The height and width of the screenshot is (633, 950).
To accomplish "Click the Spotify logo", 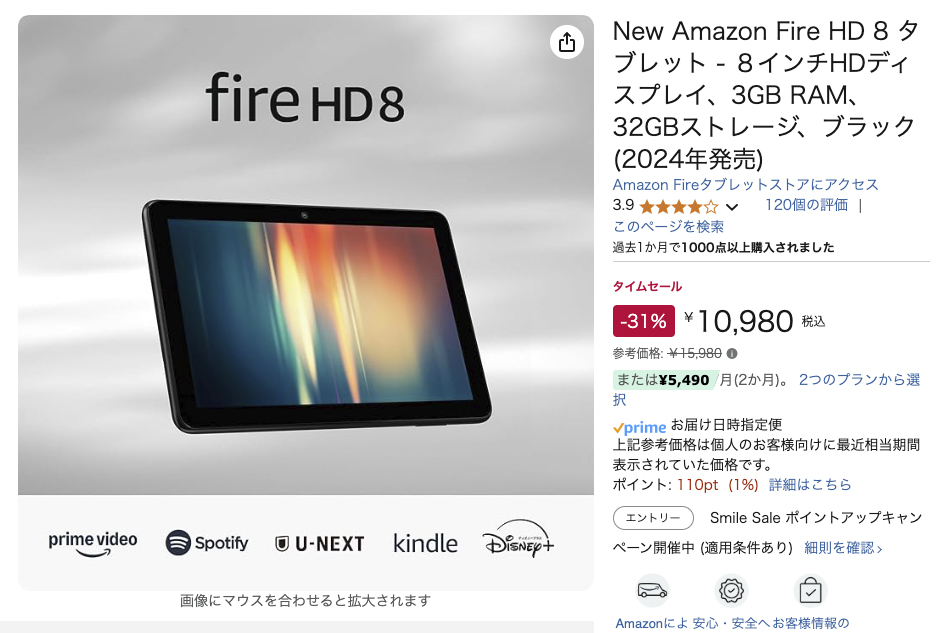I will click(207, 542).
